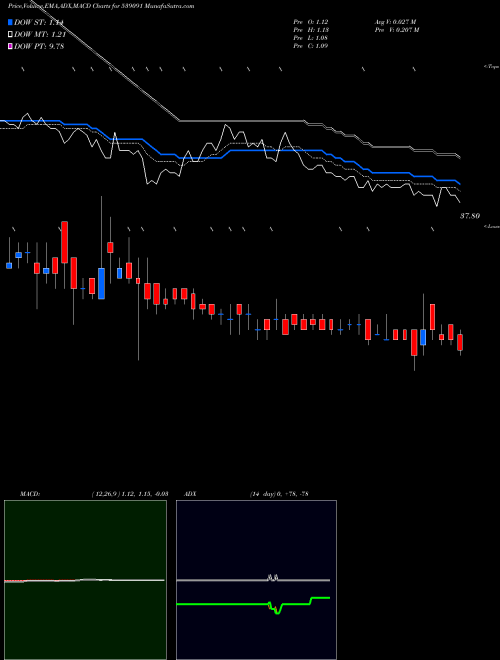Click the 'Avg V: 0.027 M' value

[395, 22]
